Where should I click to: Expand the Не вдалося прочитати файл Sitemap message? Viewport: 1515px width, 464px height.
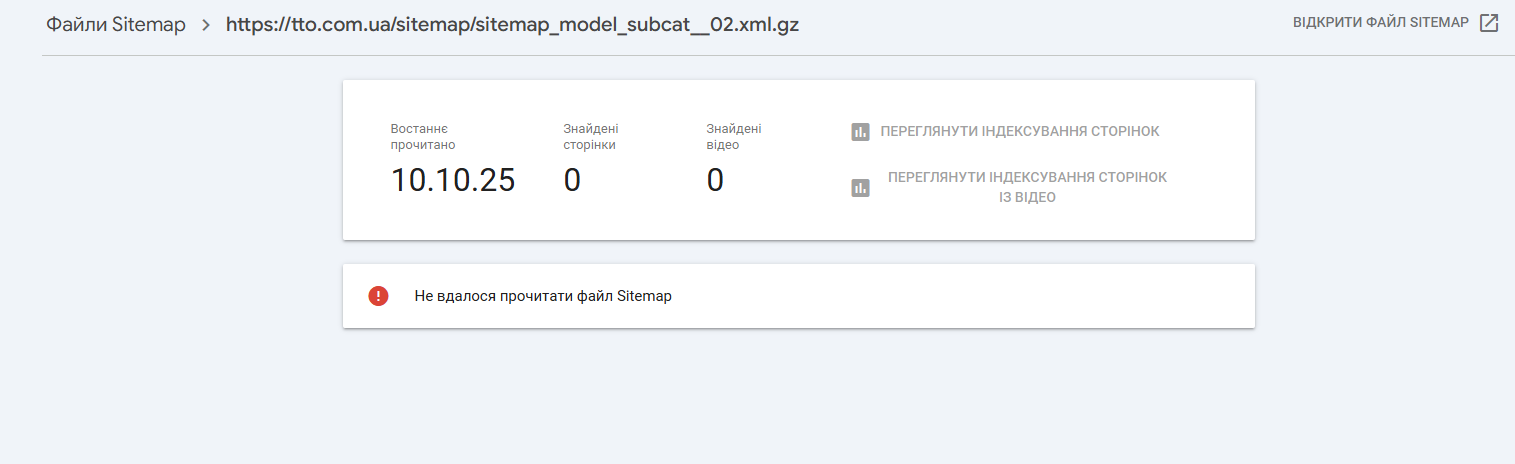pos(543,296)
